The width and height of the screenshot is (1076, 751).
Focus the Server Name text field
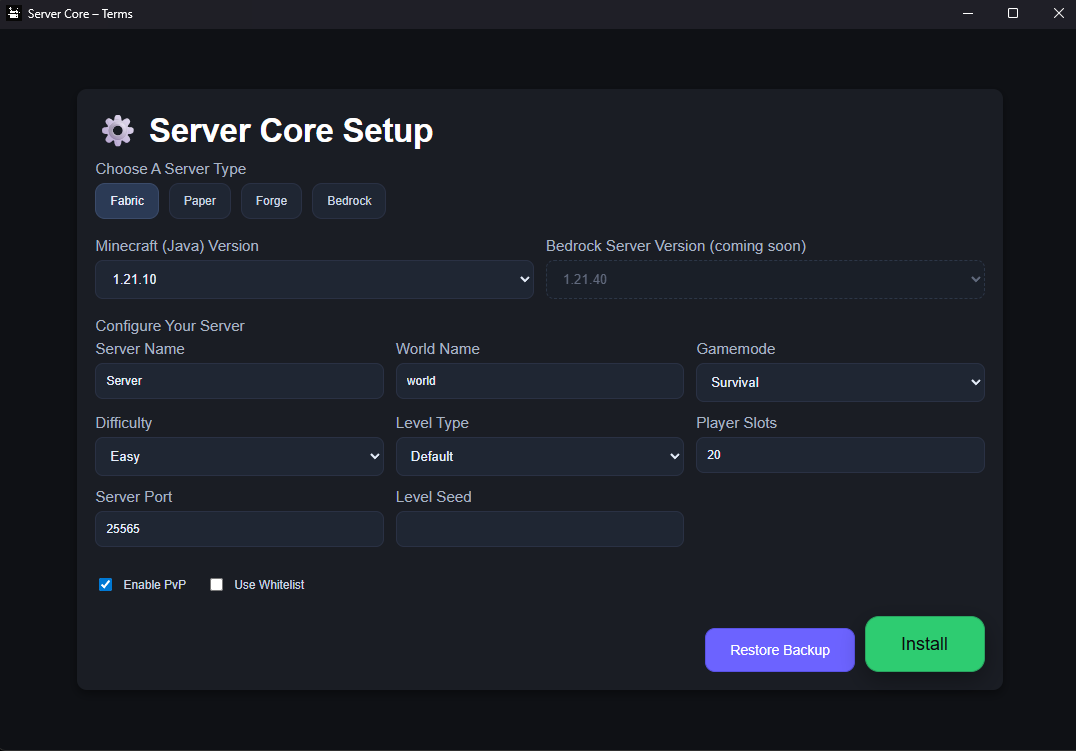pyautogui.click(x=239, y=381)
